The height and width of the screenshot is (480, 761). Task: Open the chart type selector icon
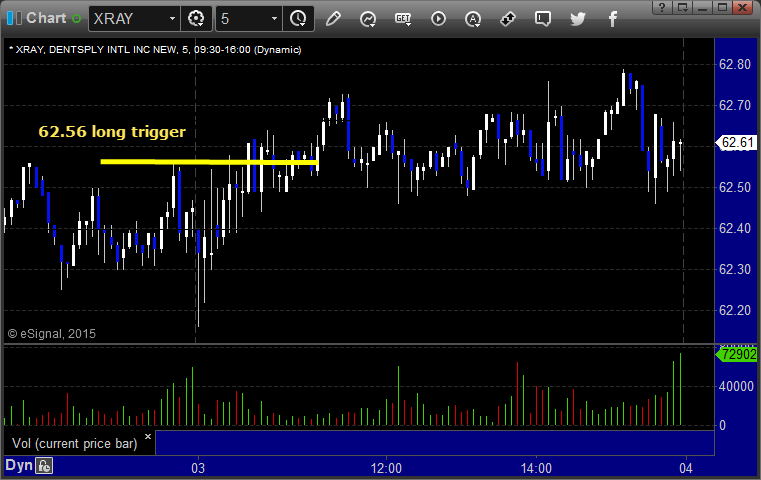pos(368,19)
